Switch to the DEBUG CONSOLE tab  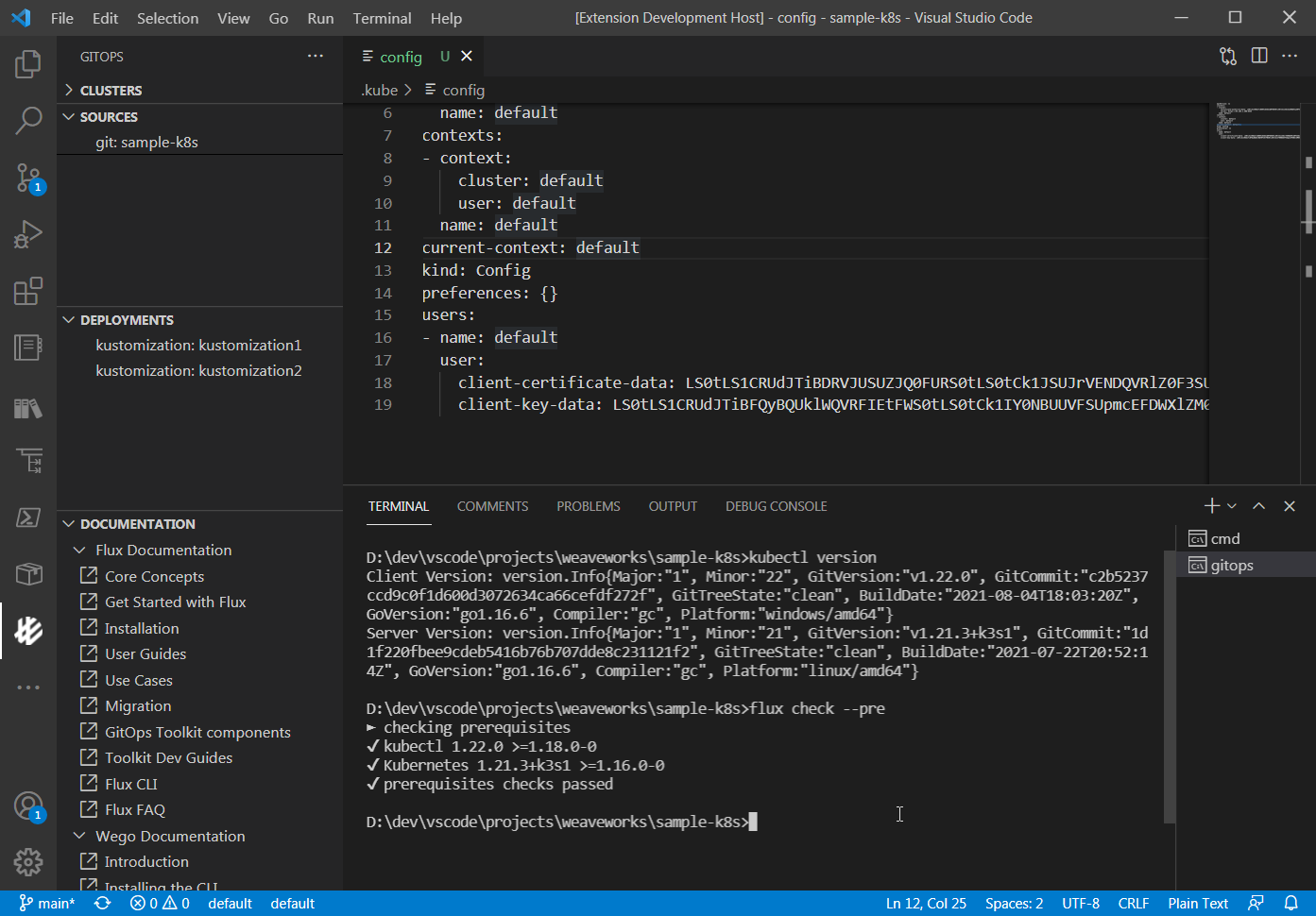tap(777, 507)
